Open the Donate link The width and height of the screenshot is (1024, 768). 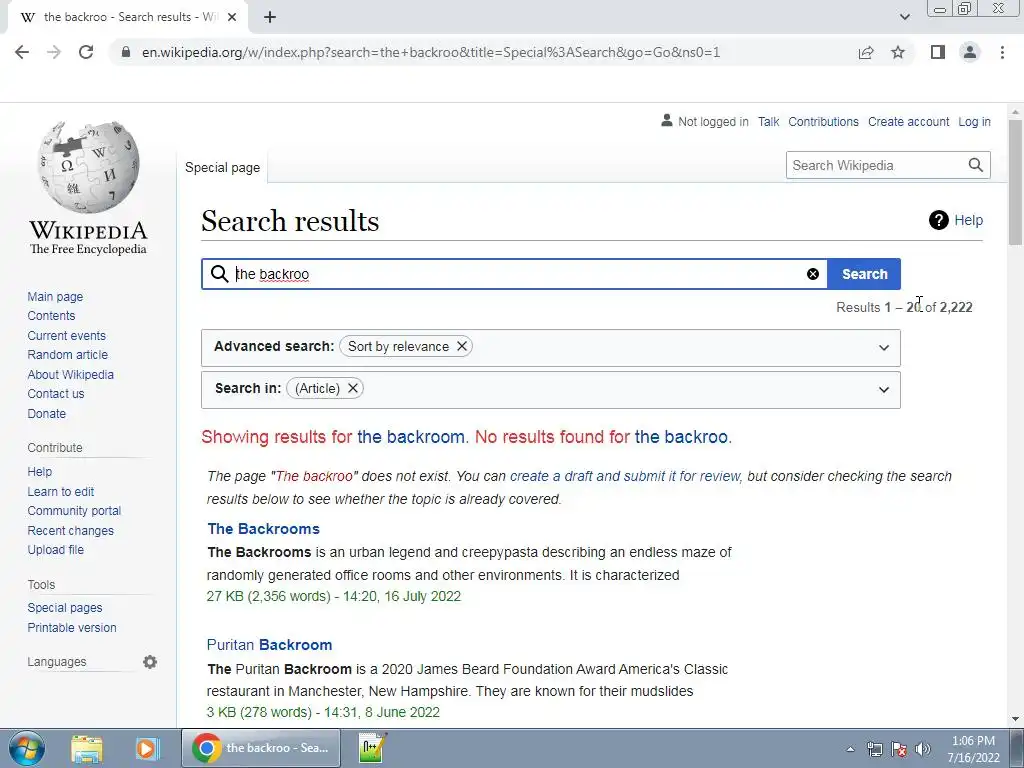pos(46,413)
